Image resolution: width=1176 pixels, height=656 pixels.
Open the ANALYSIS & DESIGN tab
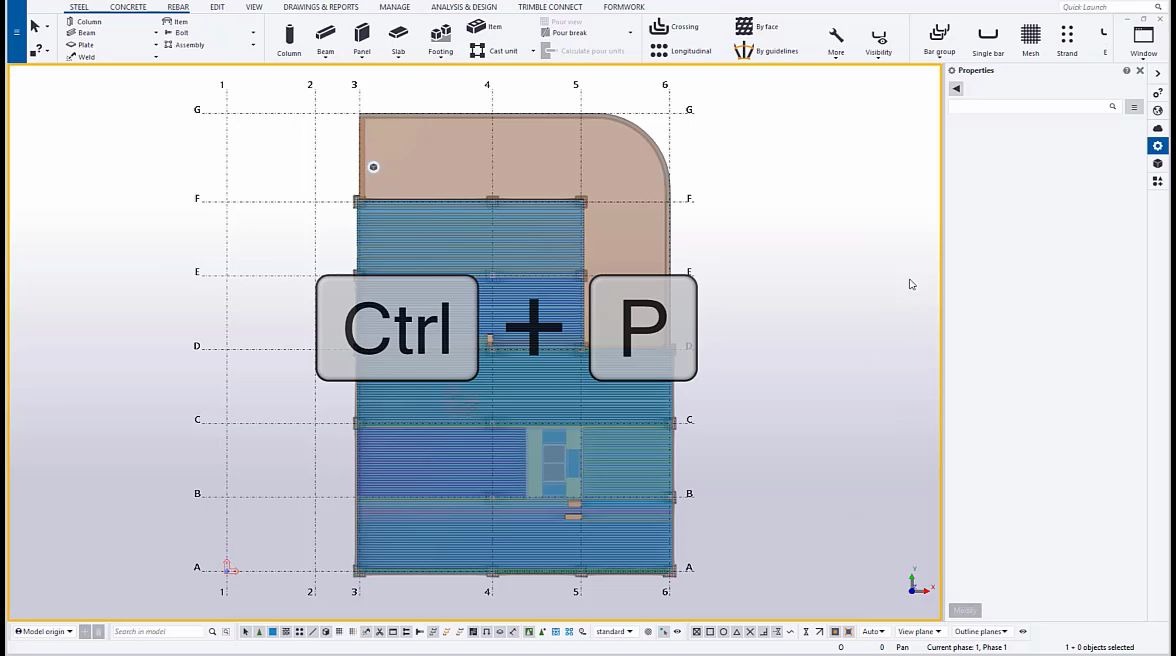point(464,7)
